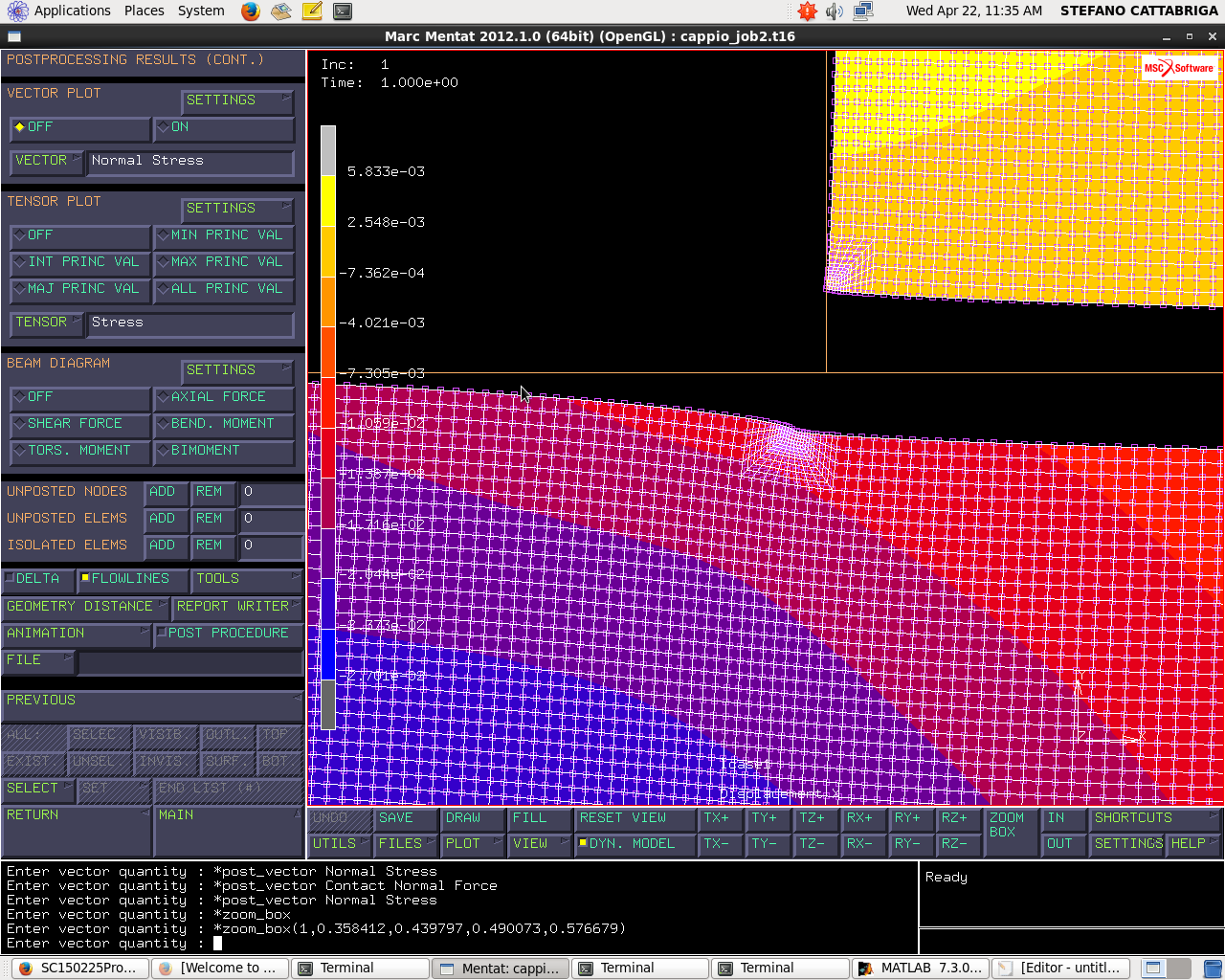Click the red update notification tray icon
The width and height of the screenshot is (1225, 980).
click(808, 11)
